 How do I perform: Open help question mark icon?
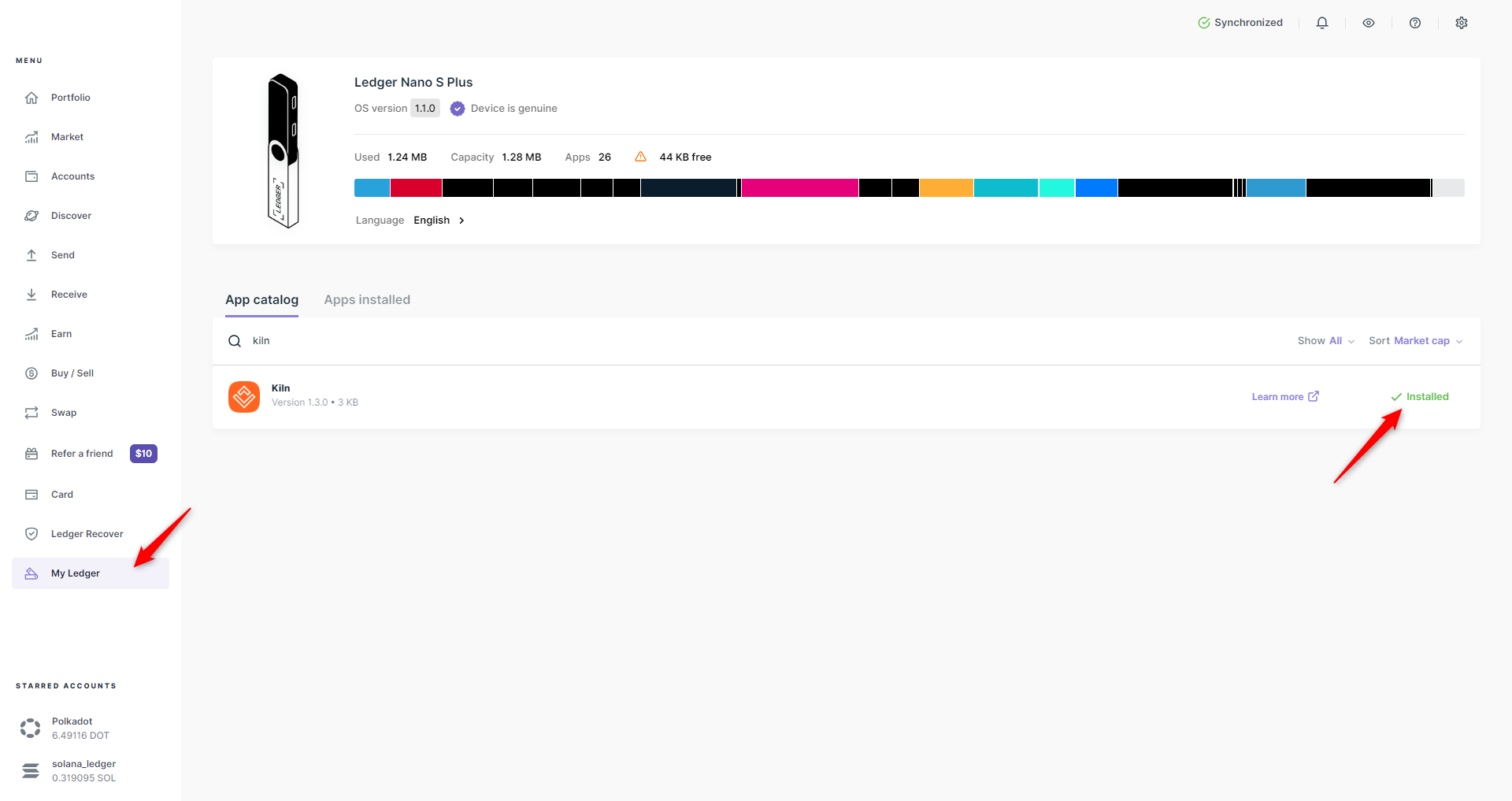click(1415, 23)
